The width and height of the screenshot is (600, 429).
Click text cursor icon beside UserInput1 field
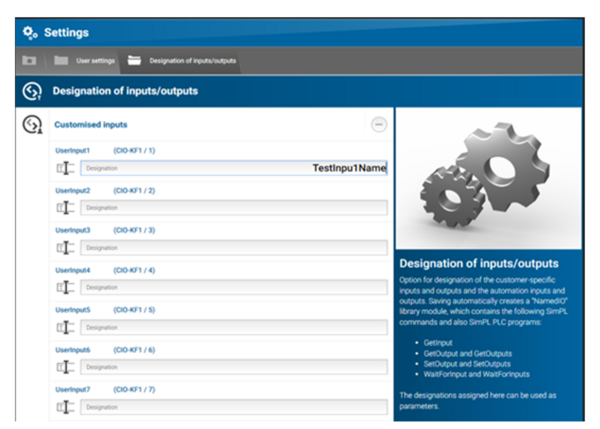click(x=65, y=168)
